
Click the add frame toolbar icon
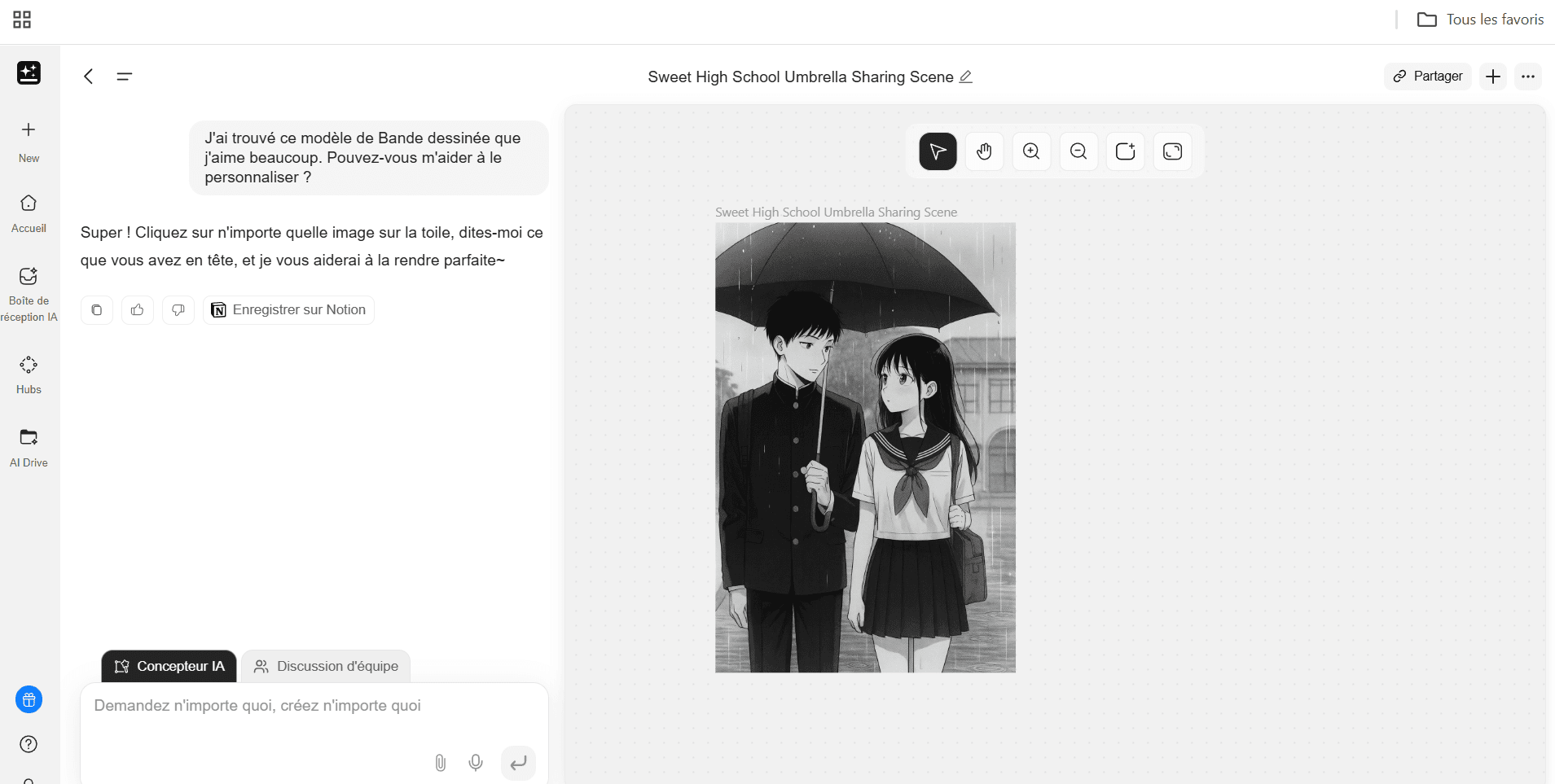(x=1125, y=151)
